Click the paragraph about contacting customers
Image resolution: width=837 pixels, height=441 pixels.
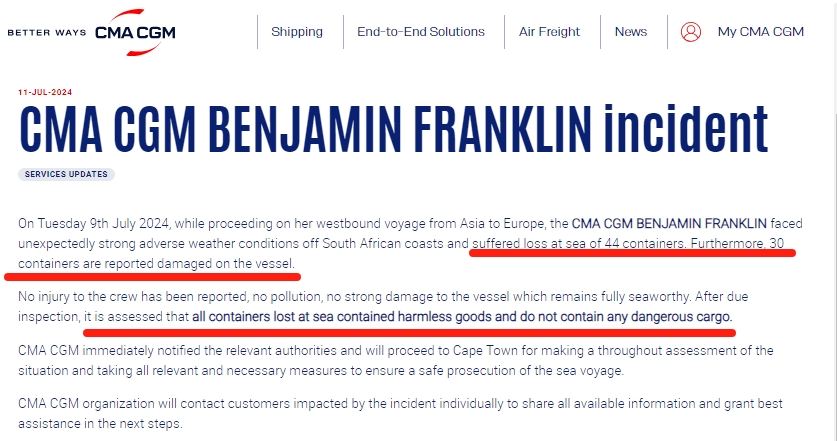400,413
